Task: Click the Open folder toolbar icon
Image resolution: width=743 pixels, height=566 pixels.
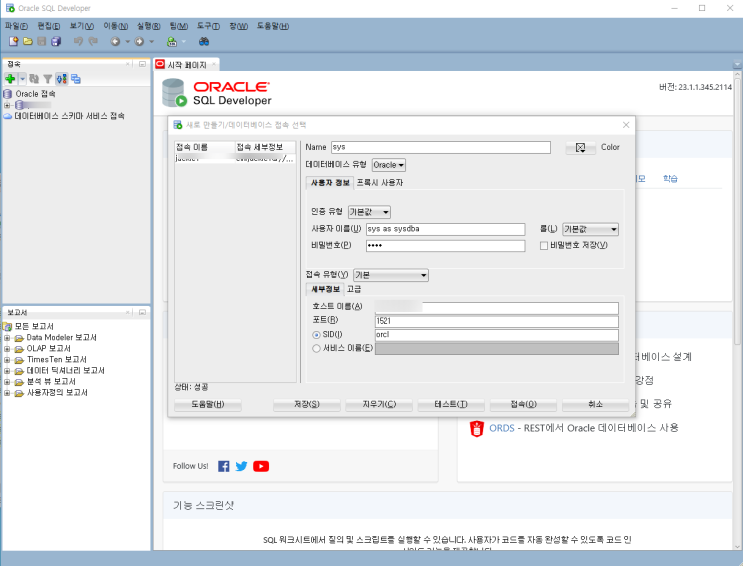Action: pyautogui.click(x=28, y=41)
